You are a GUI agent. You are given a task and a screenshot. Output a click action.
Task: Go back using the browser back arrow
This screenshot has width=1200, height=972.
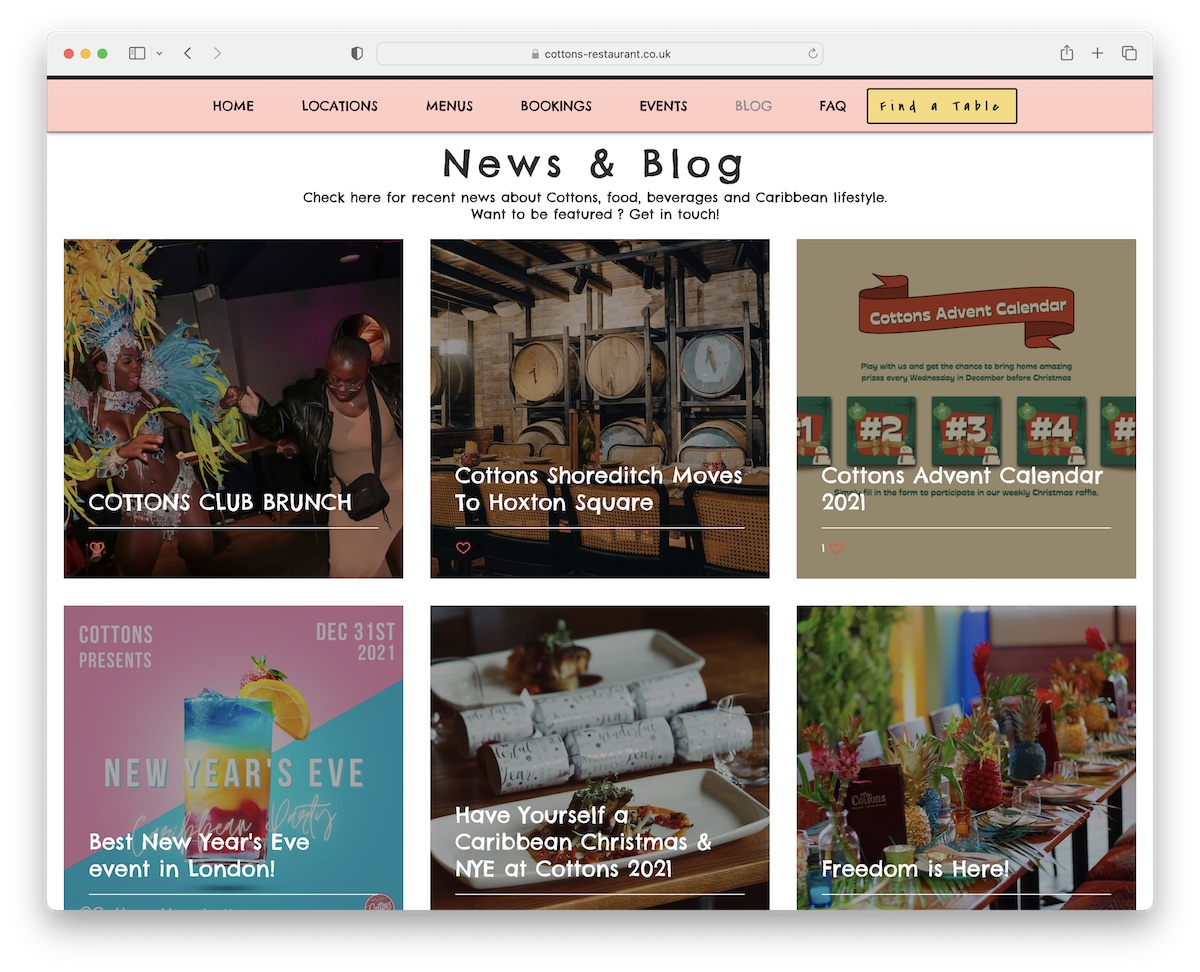pos(187,53)
